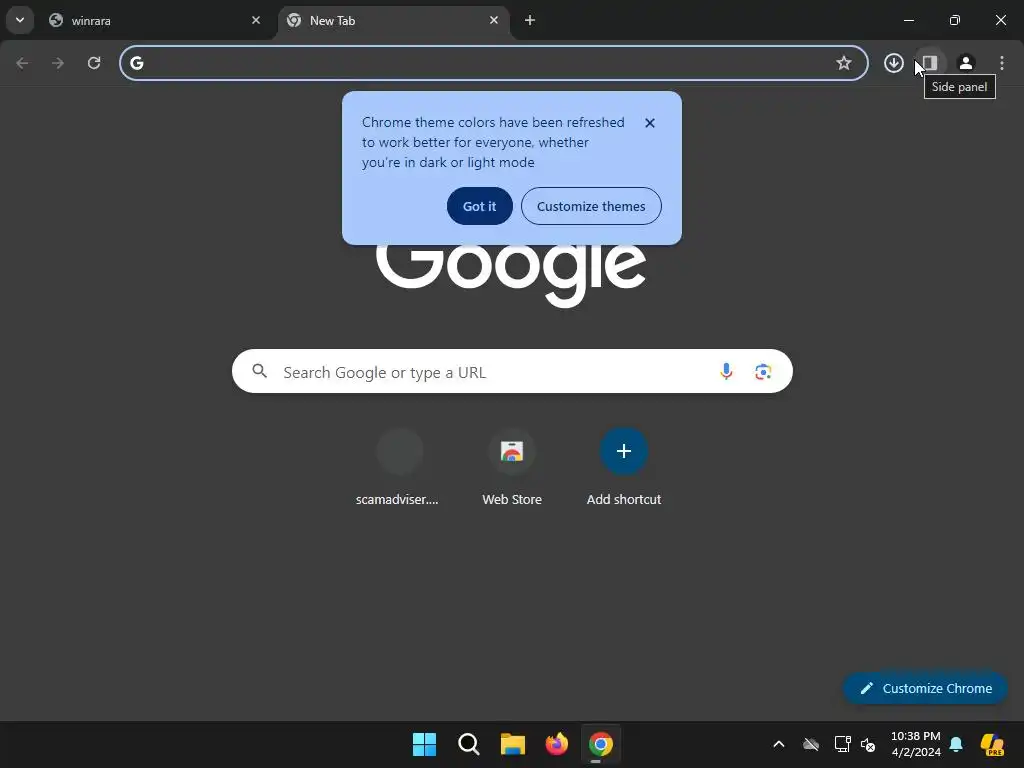
Task: Search by image with Google Lens icon
Action: [x=763, y=372]
